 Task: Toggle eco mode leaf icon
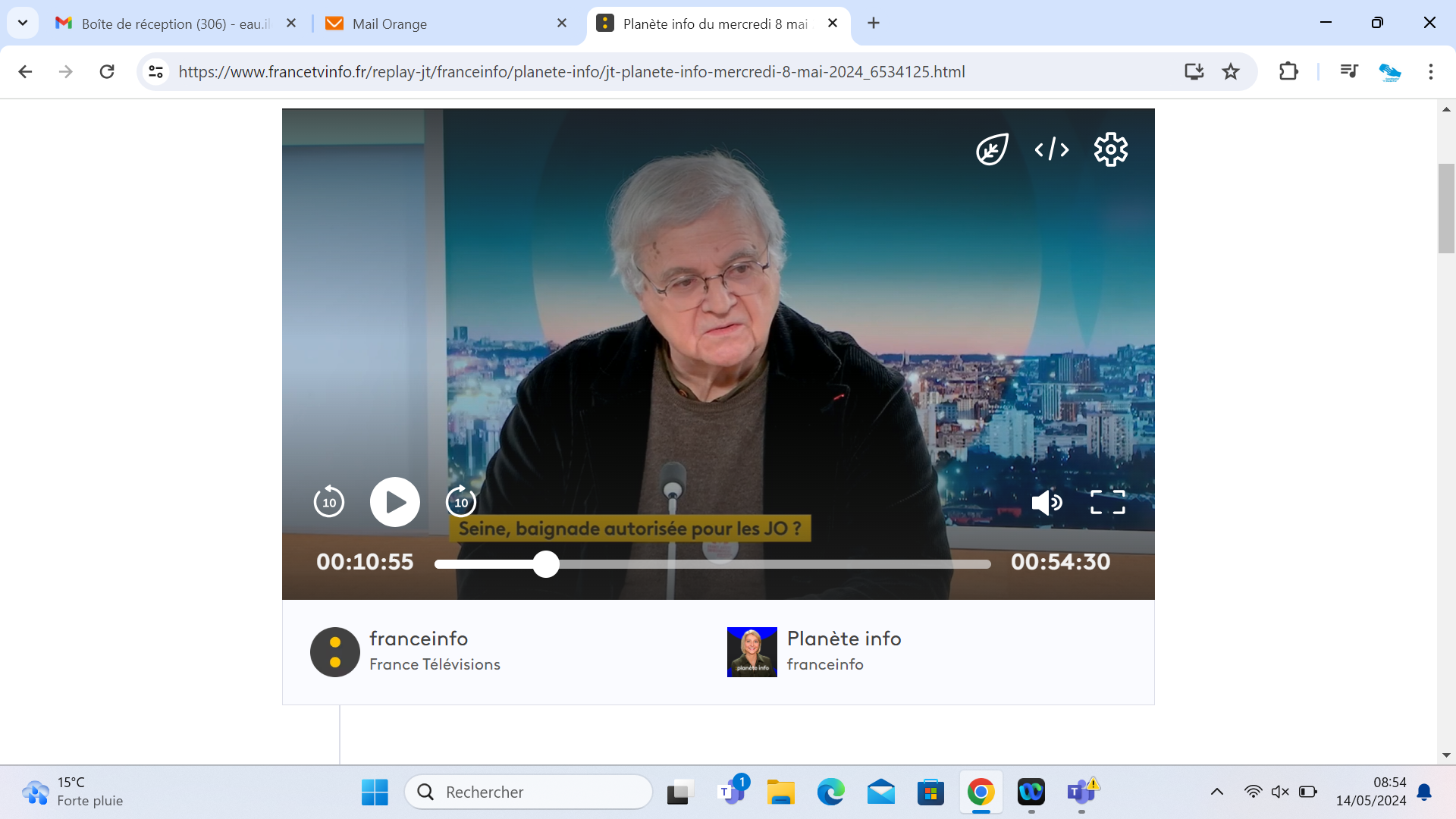pos(992,149)
